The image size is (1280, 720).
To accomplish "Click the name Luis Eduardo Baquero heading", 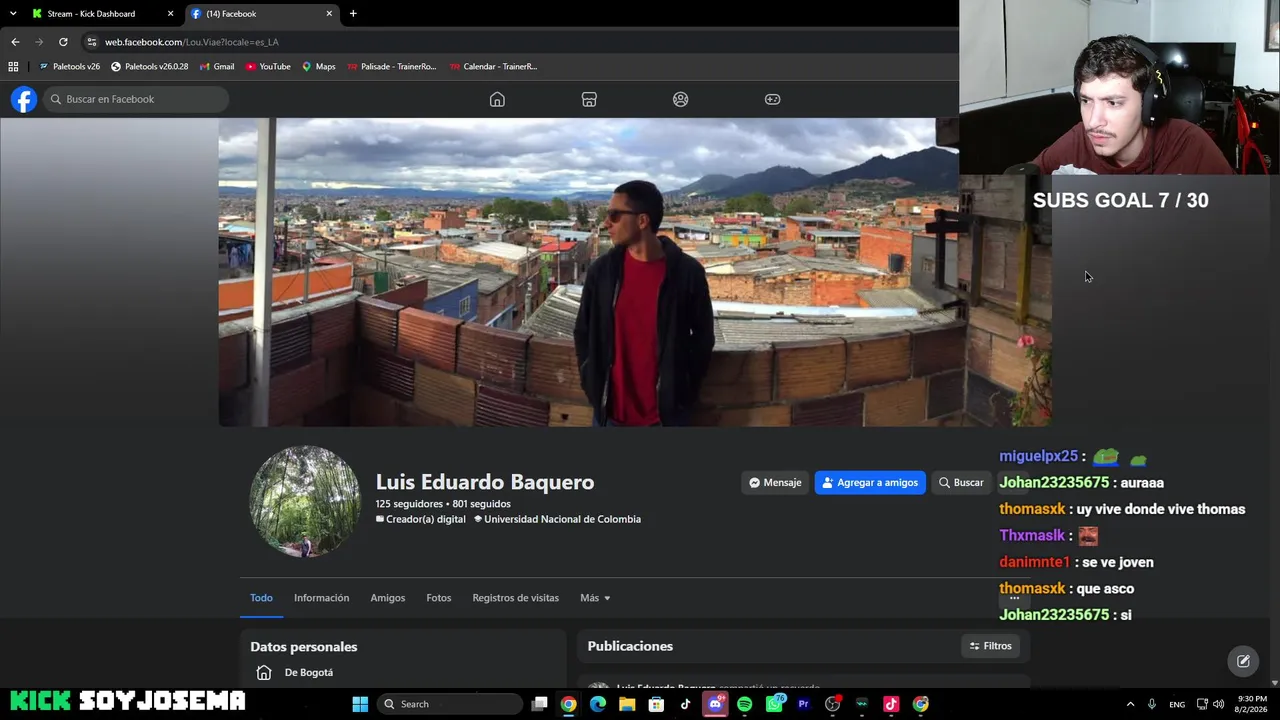I will [485, 482].
